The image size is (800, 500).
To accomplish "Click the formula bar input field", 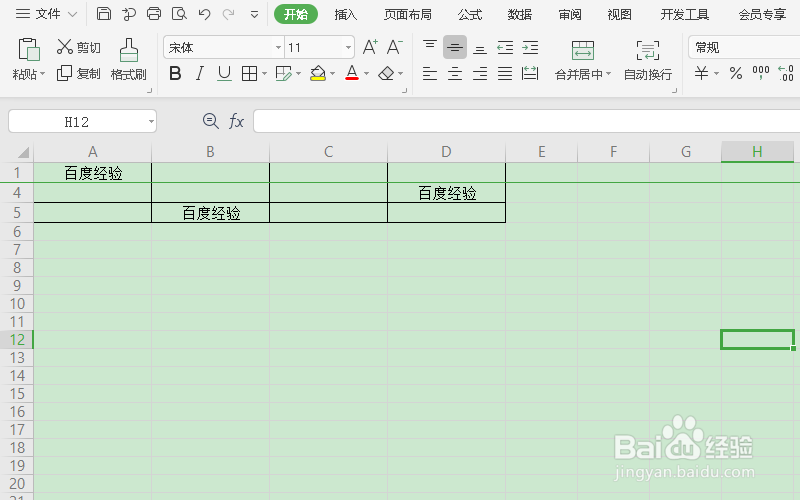I will pos(527,121).
